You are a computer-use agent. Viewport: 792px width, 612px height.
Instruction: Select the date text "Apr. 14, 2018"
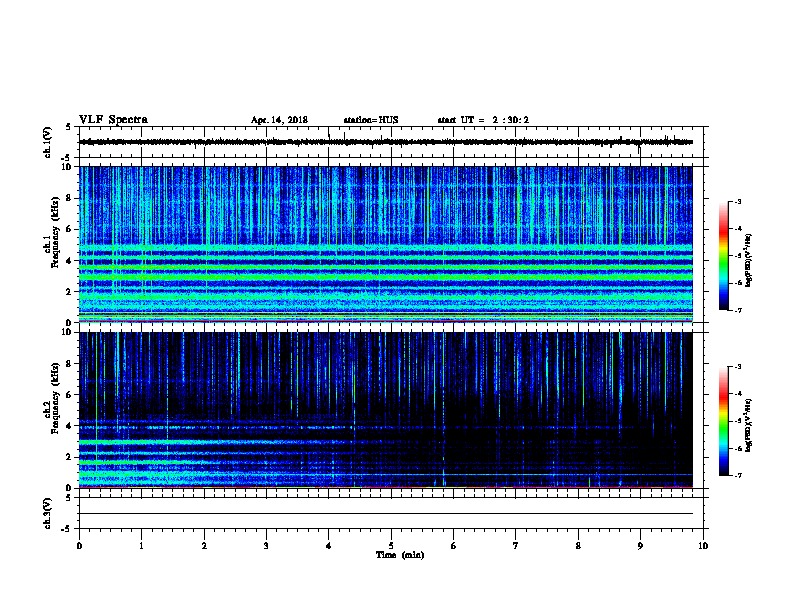pyautogui.click(x=279, y=120)
